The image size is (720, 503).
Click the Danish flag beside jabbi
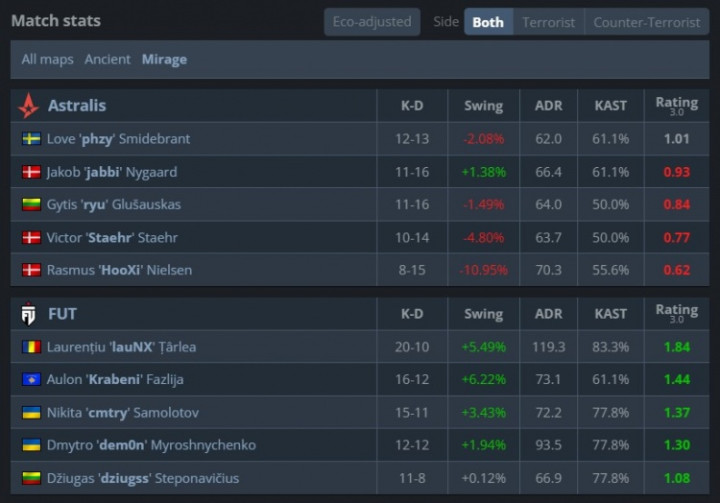tap(31, 172)
